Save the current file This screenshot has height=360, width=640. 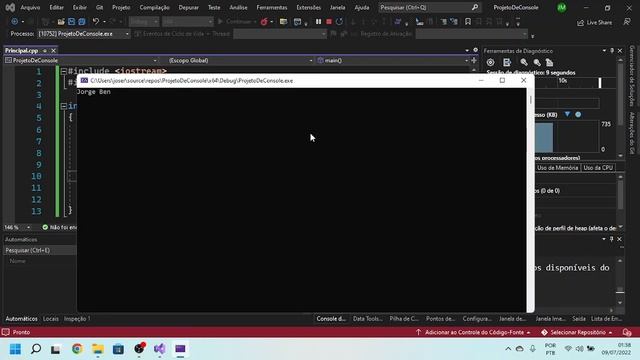[x=71, y=21]
